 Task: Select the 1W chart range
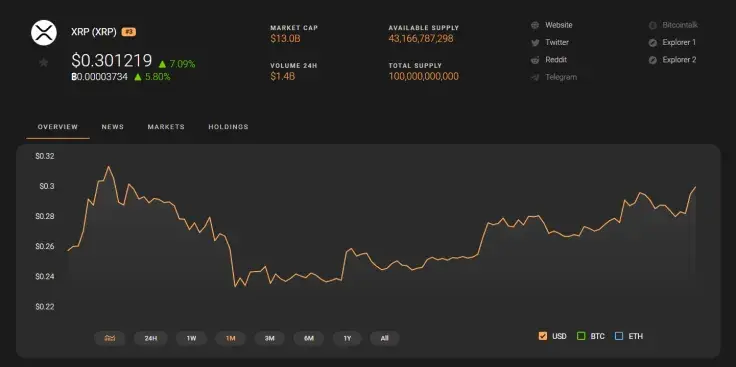(x=191, y=338)
